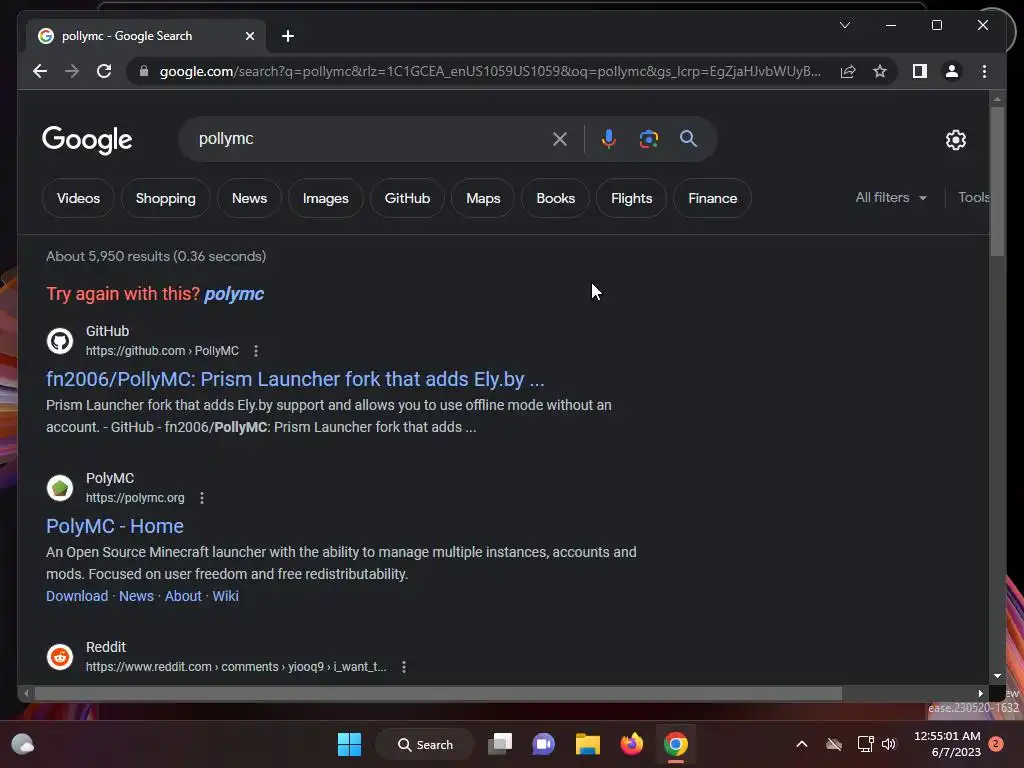
Task: Filter results by Shopping
Action: (x=165, y=198)
